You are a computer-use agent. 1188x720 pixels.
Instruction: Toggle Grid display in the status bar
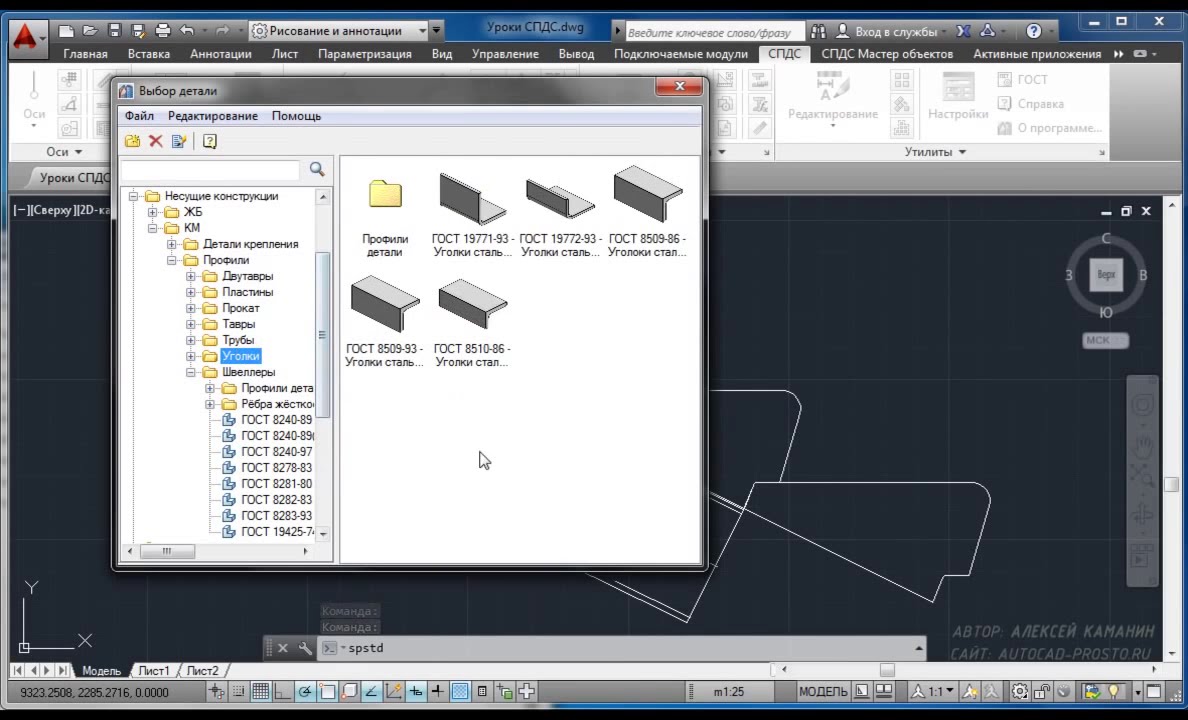(x=261, y=691)
